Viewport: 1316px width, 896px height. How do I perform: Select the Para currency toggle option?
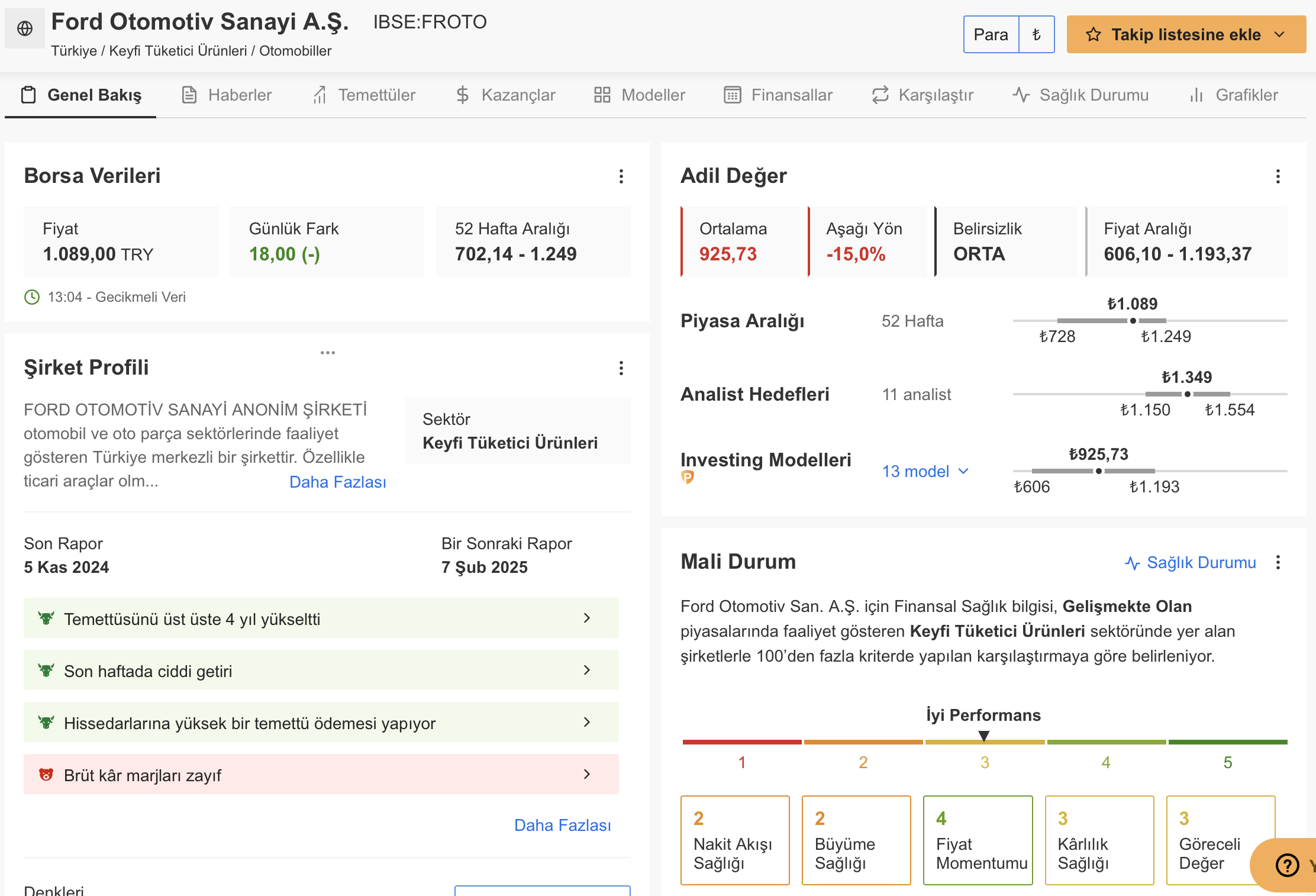[x=991, y=35]
